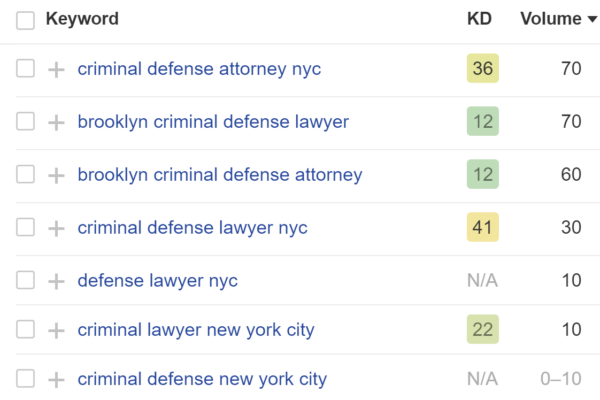Click the Keyword column header
The width and height of the screenshot is (600, 400).
(x=82, y=19)
